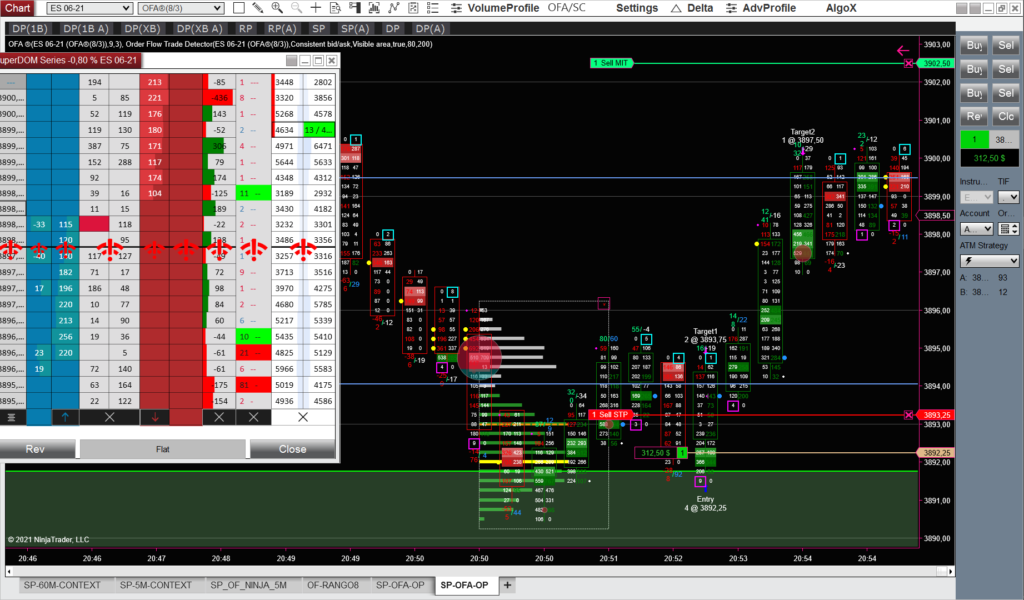1024x600 pixels.
Task: Toggle the DP(A) button
Action: [x=430, y=29]
